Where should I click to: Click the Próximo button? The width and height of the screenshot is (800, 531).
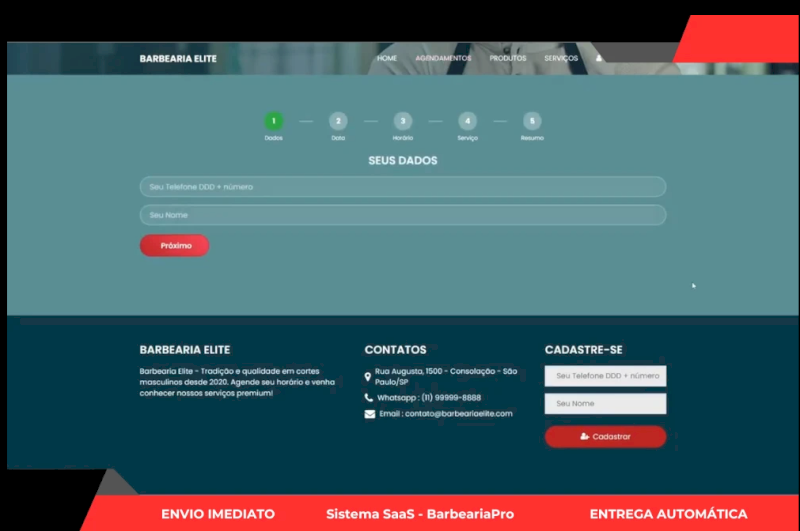tap(174, 245)
